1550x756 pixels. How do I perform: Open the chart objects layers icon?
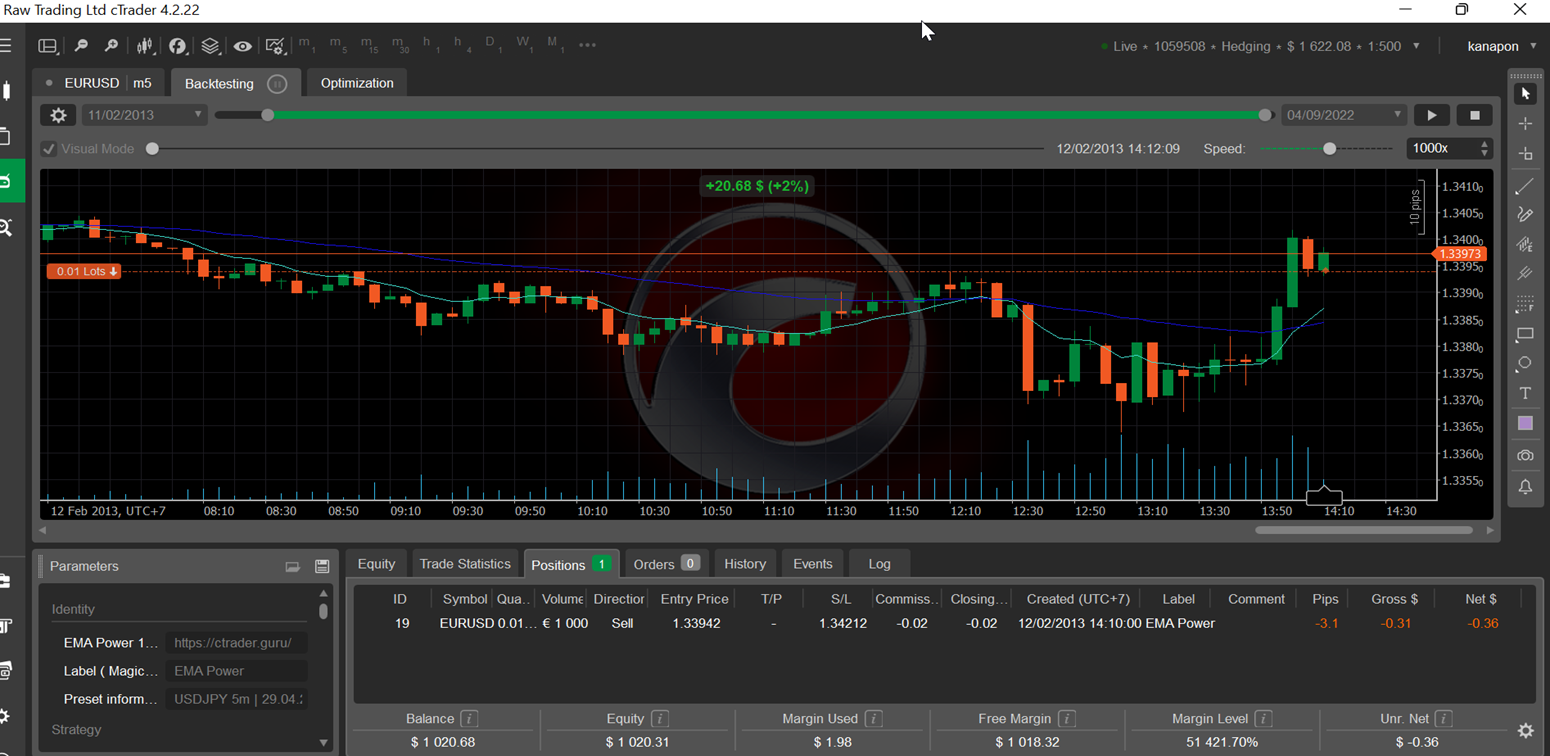[210, 46]
